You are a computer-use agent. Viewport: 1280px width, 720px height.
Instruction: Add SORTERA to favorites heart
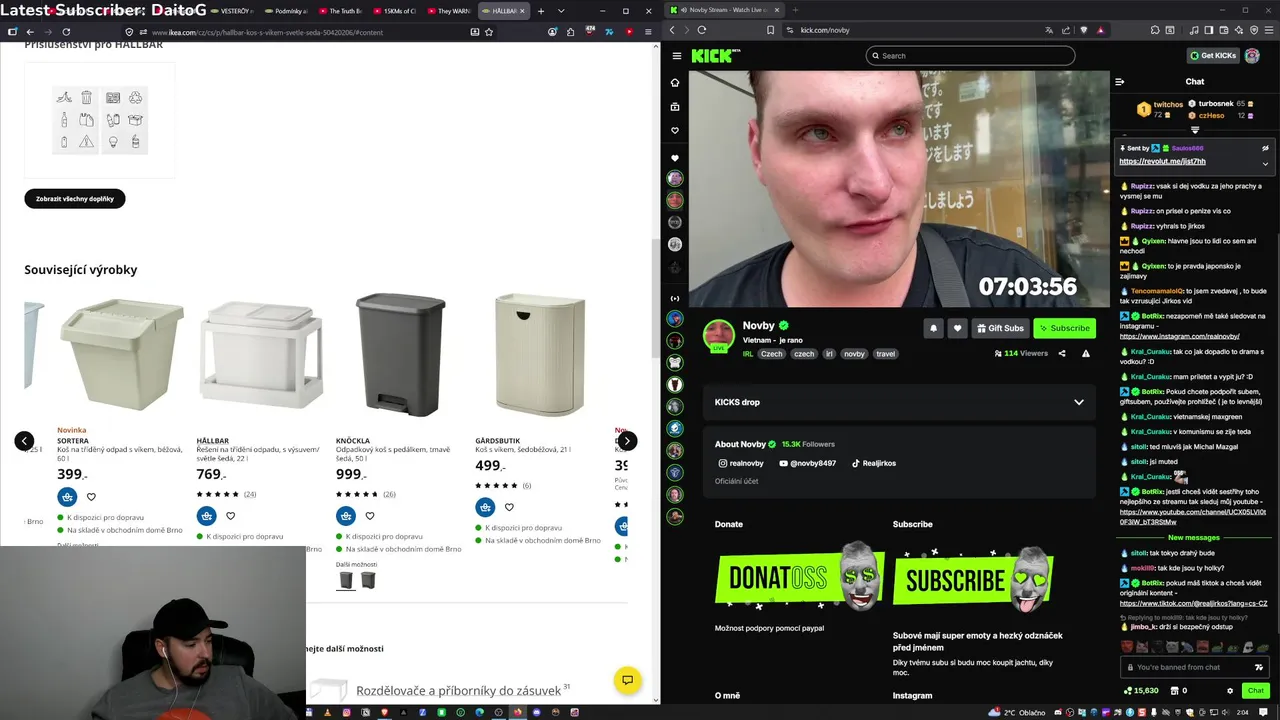pos(91,497)
